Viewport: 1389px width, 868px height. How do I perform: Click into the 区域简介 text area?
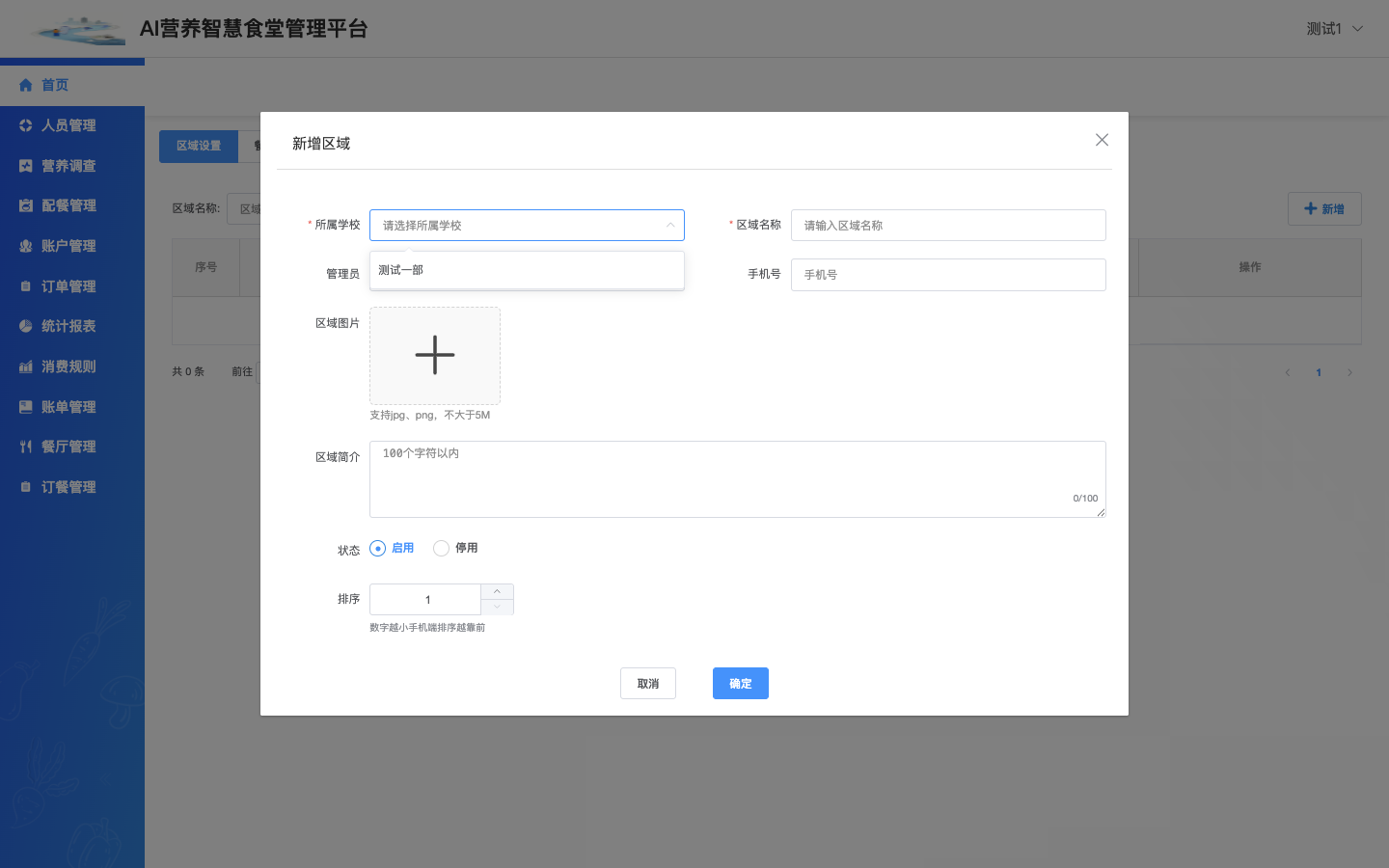coord(738,479)
